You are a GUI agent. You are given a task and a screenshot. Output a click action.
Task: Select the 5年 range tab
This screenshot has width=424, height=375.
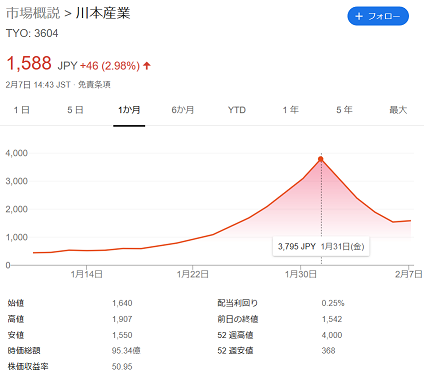344,110
